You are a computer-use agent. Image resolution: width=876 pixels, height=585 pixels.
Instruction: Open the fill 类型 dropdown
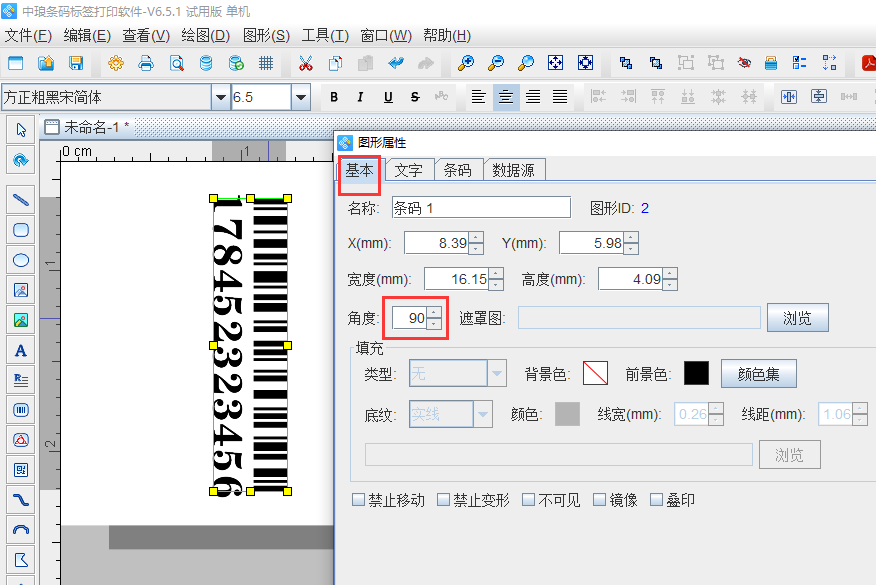[497, 373]
